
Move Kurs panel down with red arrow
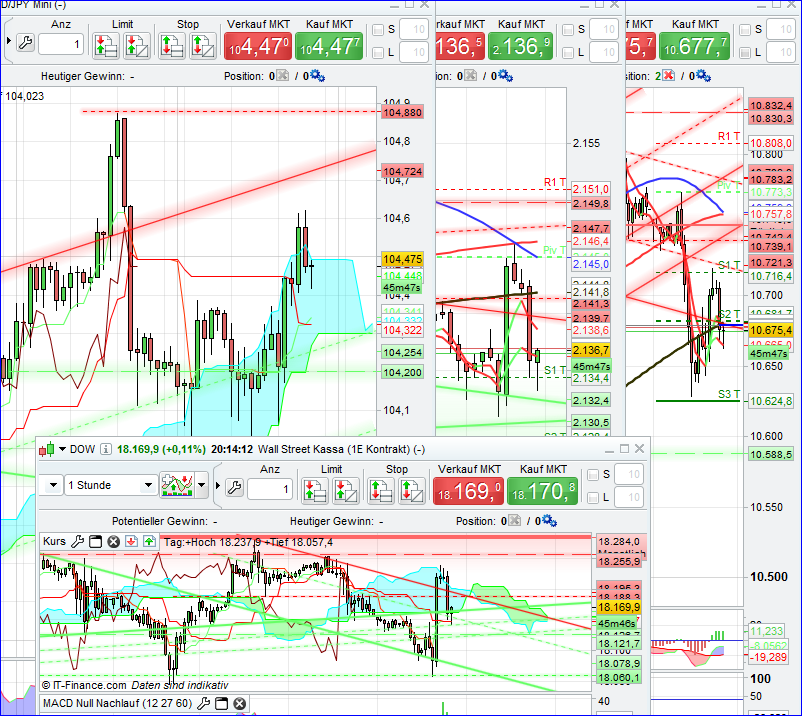(x=131, y=541)
